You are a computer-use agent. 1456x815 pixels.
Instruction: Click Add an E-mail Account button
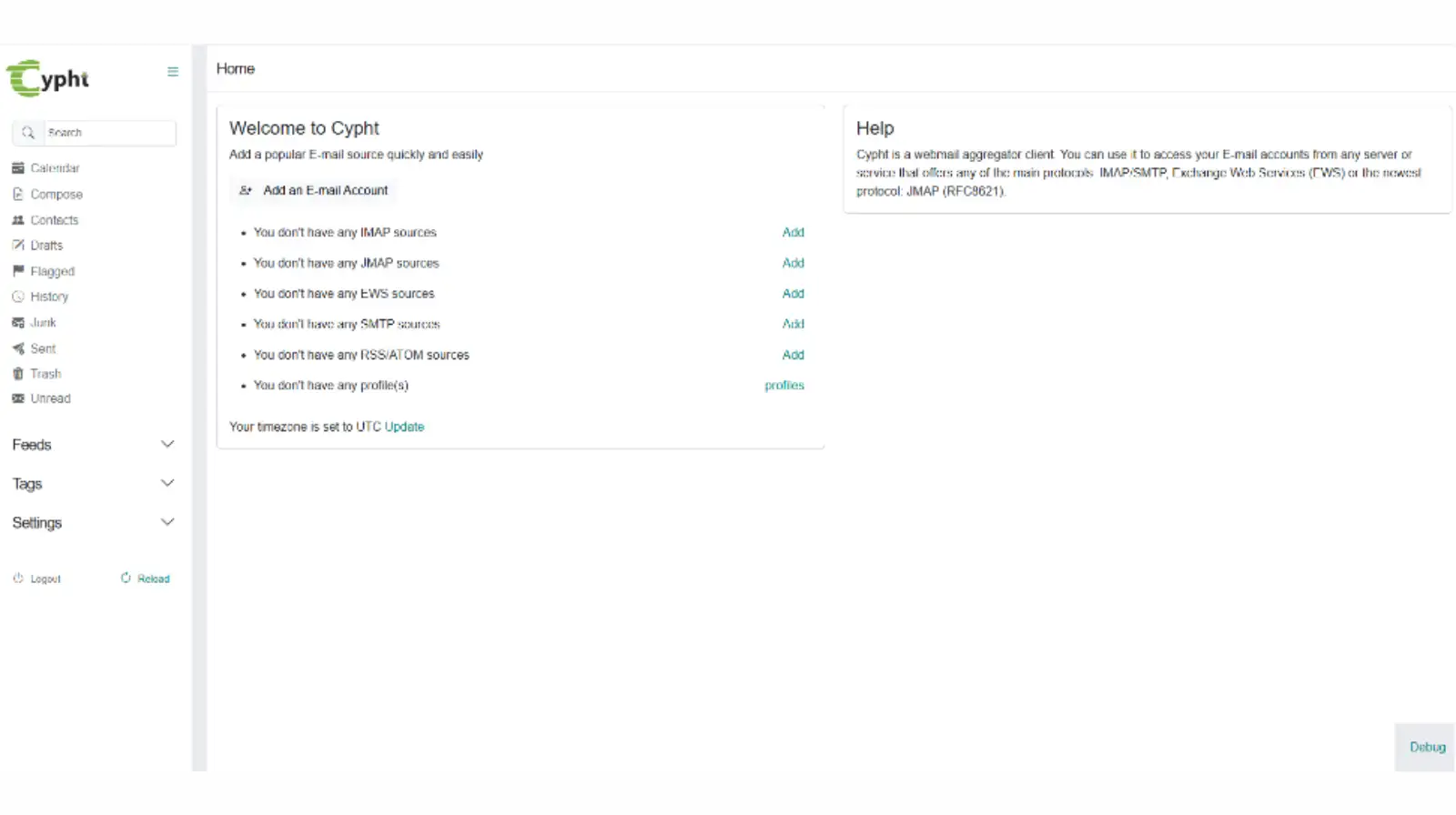(x=314, y=190)
